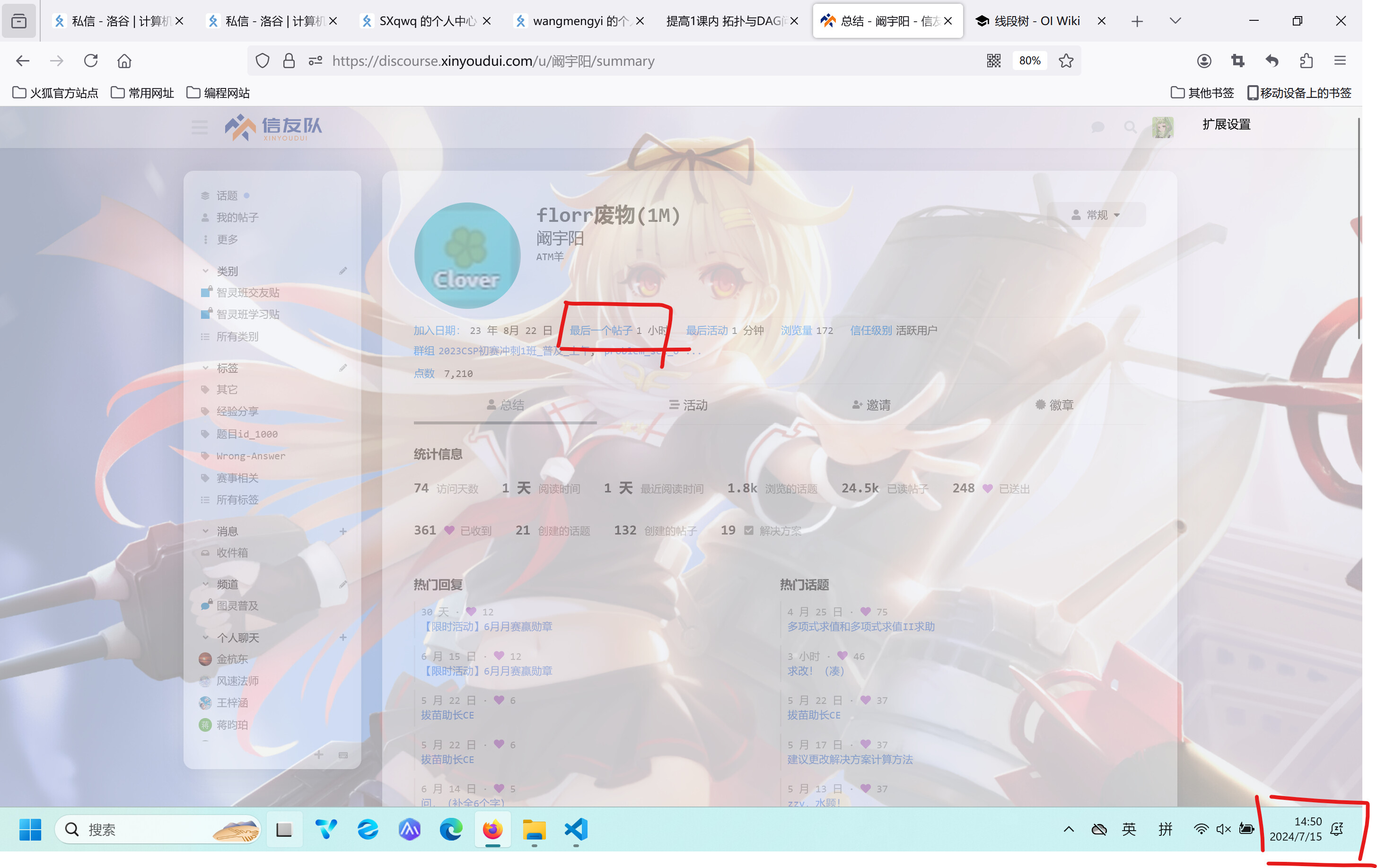1377x868 pixels.
Task: Open the forum search magnifier icon
Action: point(1130,127)
